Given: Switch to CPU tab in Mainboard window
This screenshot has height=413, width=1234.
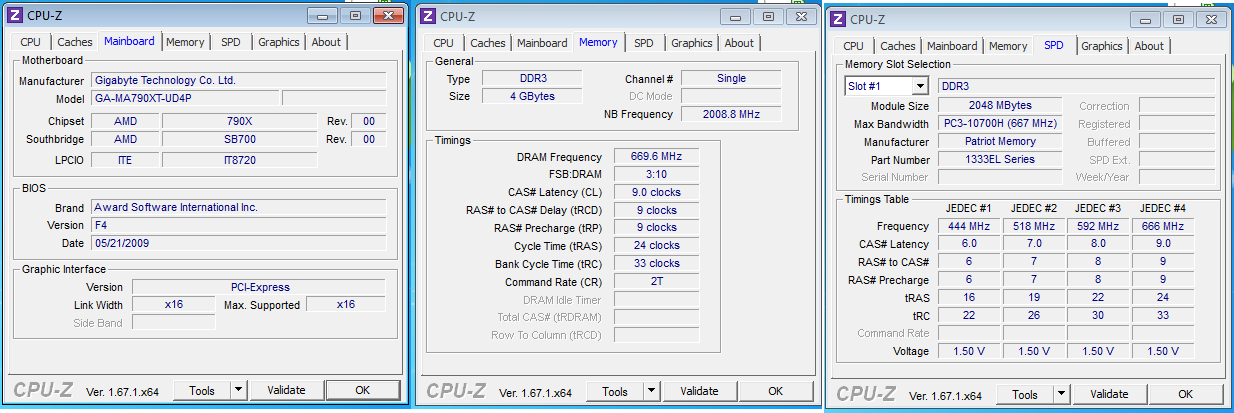Looking at the screenshot, I should (31, 42).
